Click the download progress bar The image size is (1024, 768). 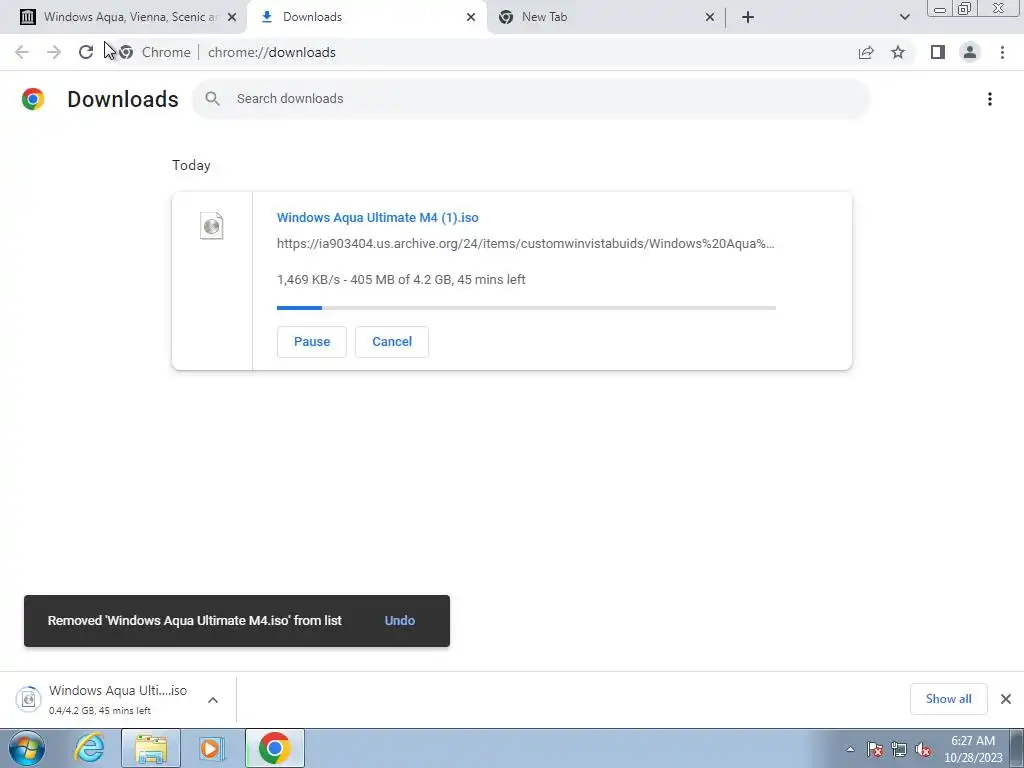(x=526, y=308)
